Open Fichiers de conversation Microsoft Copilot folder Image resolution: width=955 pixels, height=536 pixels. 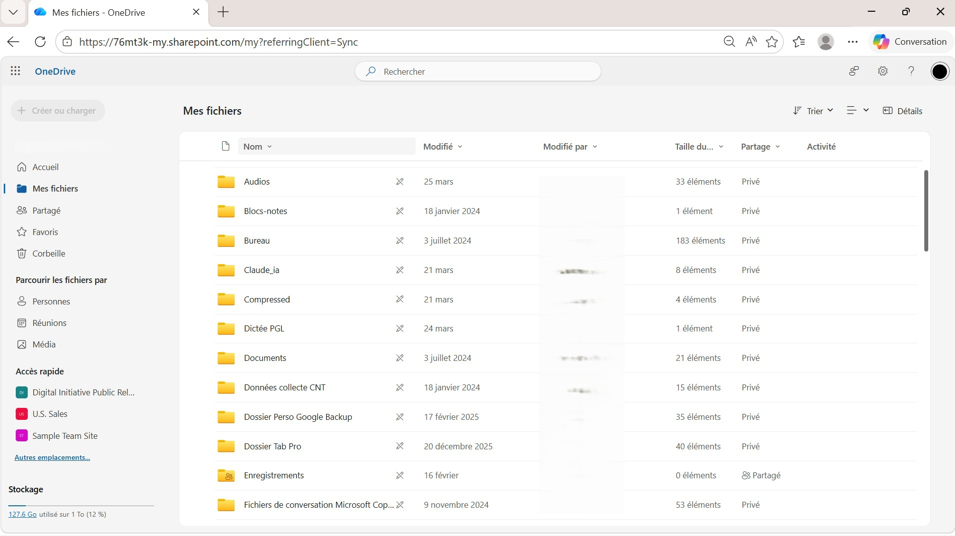click(319, 505)
